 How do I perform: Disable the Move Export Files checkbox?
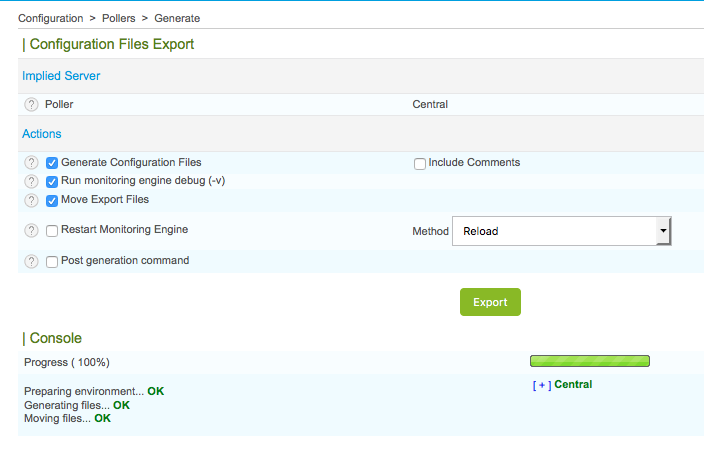click(x=52, y=200)
